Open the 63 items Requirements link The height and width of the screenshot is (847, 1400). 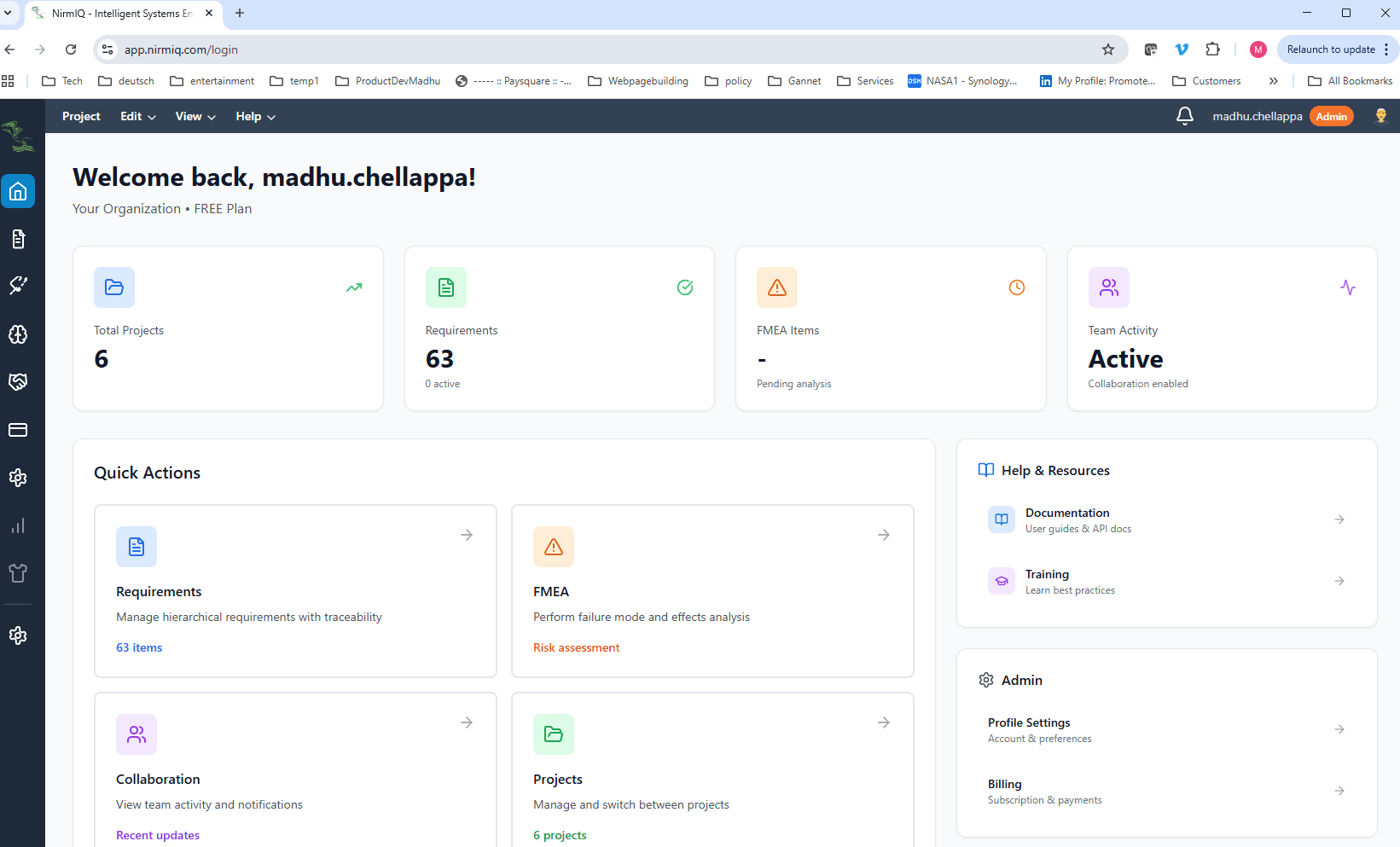tap(138, 647)
